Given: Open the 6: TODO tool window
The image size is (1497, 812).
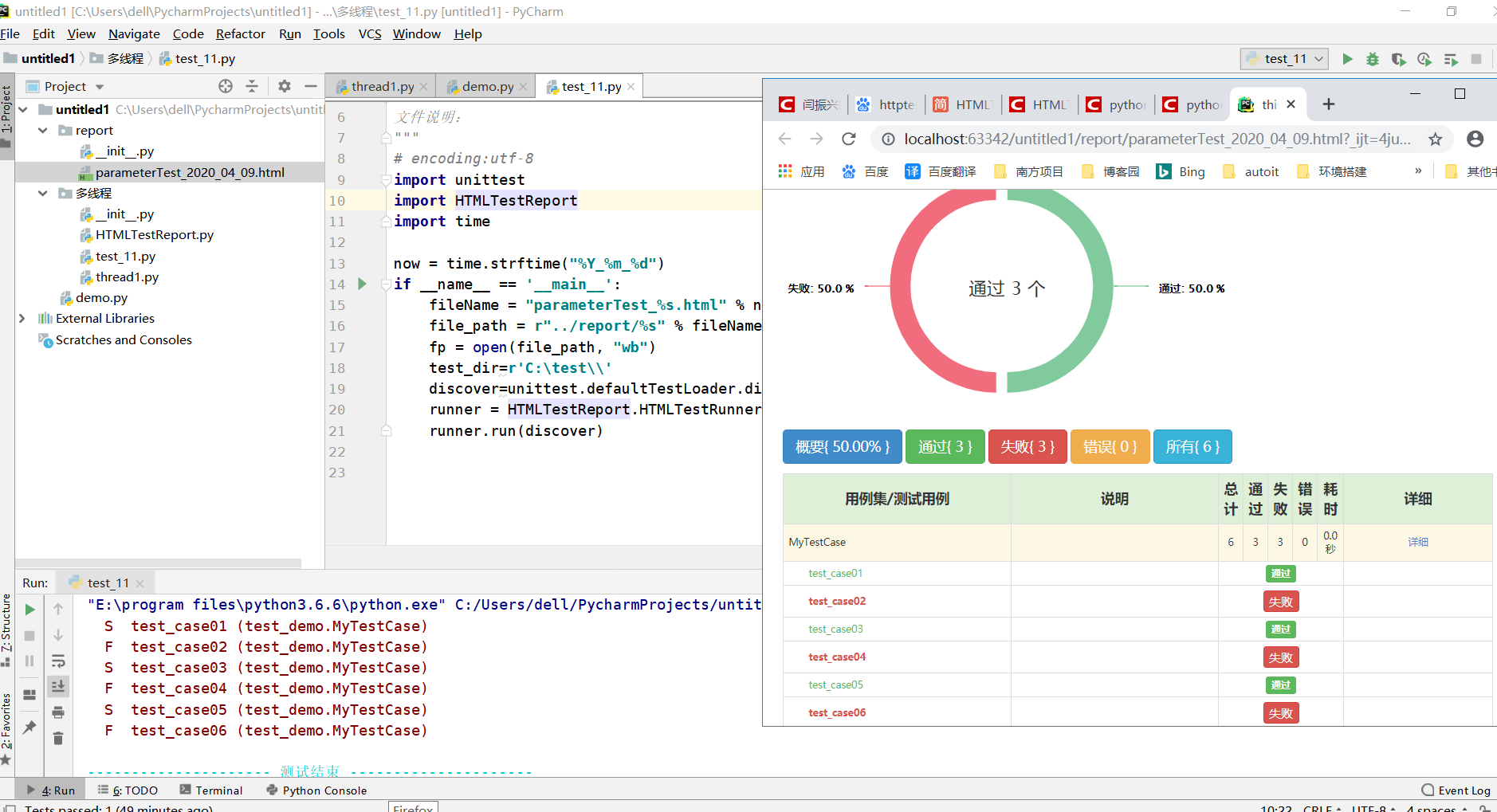Looking at the screenshot, I should (x=128, y=790).
